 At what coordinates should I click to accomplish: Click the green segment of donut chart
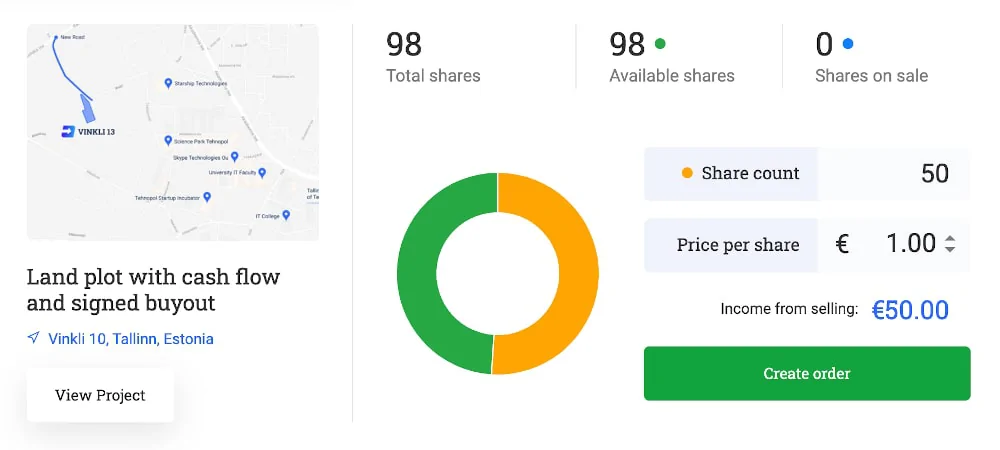click(x=418, y=274)
